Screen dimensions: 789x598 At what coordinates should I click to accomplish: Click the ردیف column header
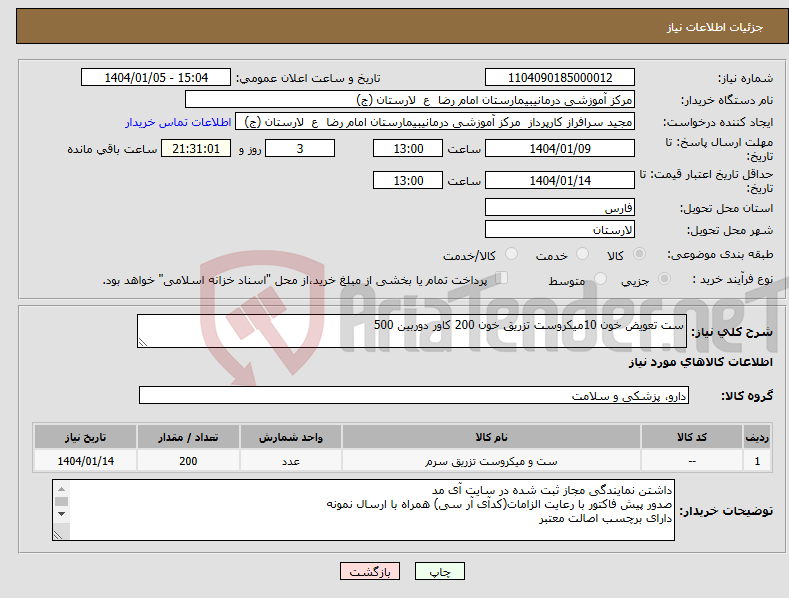757,437
